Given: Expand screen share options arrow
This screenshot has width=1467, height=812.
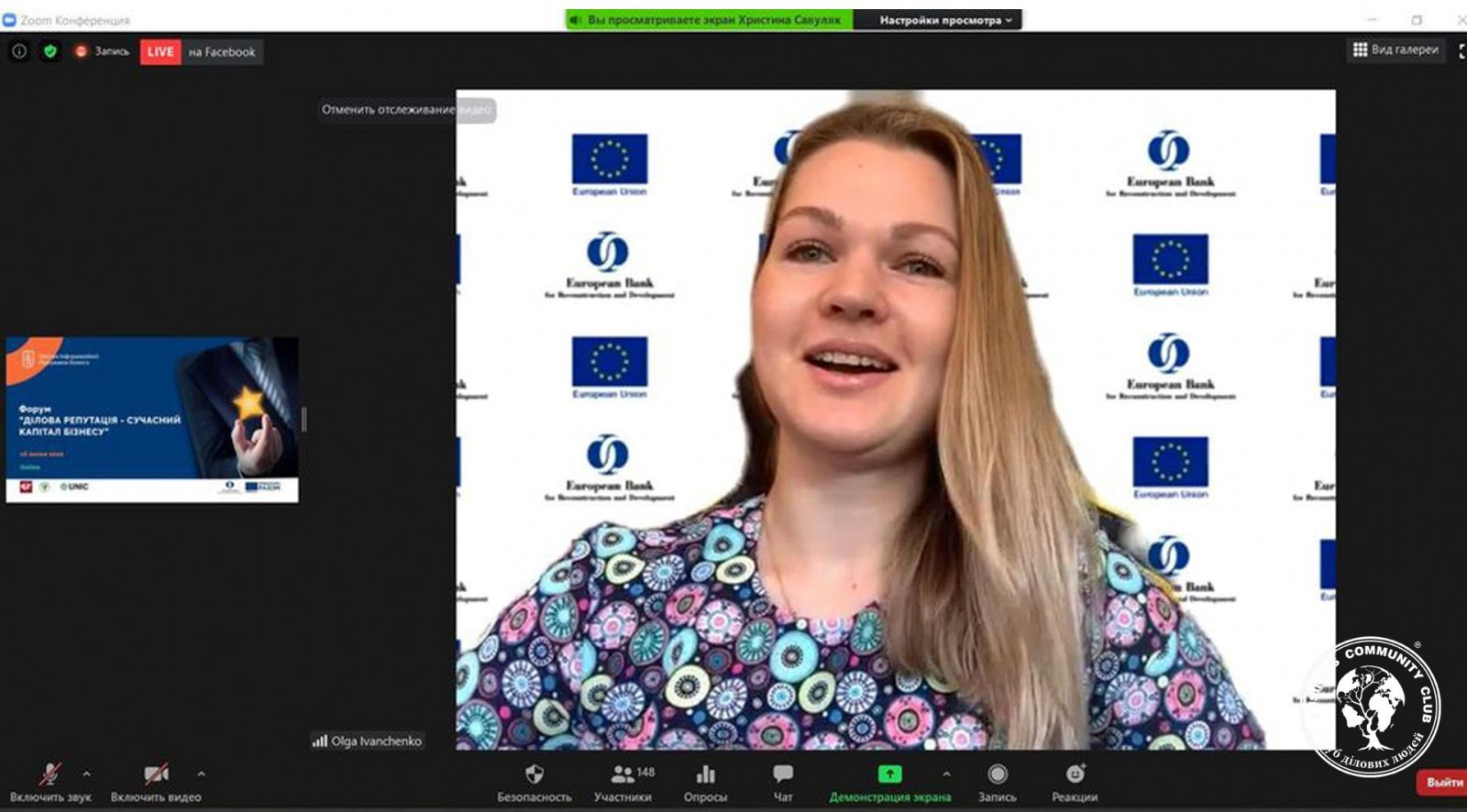Looking at the screenshot, I should pos(946,774).
